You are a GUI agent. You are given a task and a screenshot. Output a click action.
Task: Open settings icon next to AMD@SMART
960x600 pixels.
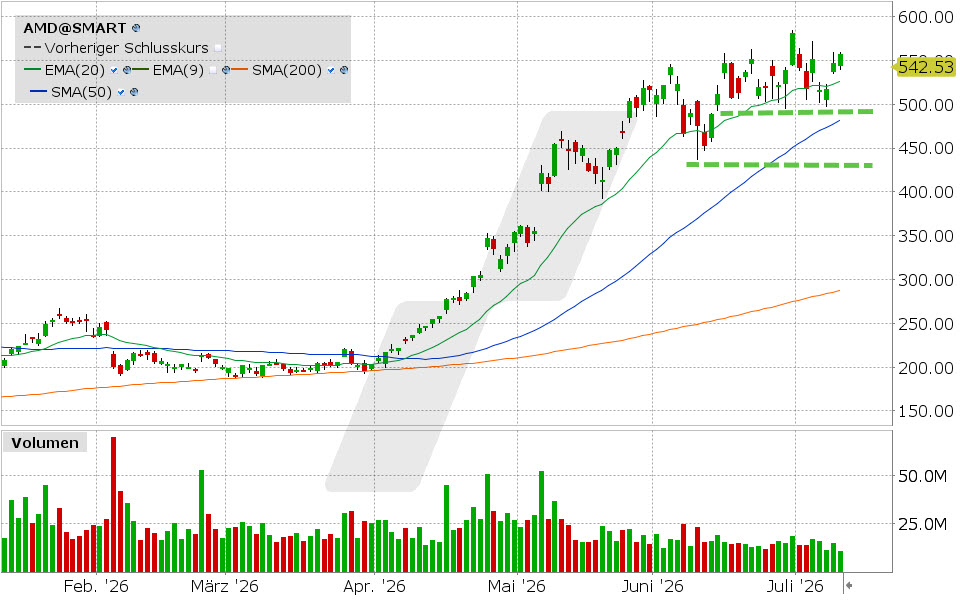click(136, 28)
